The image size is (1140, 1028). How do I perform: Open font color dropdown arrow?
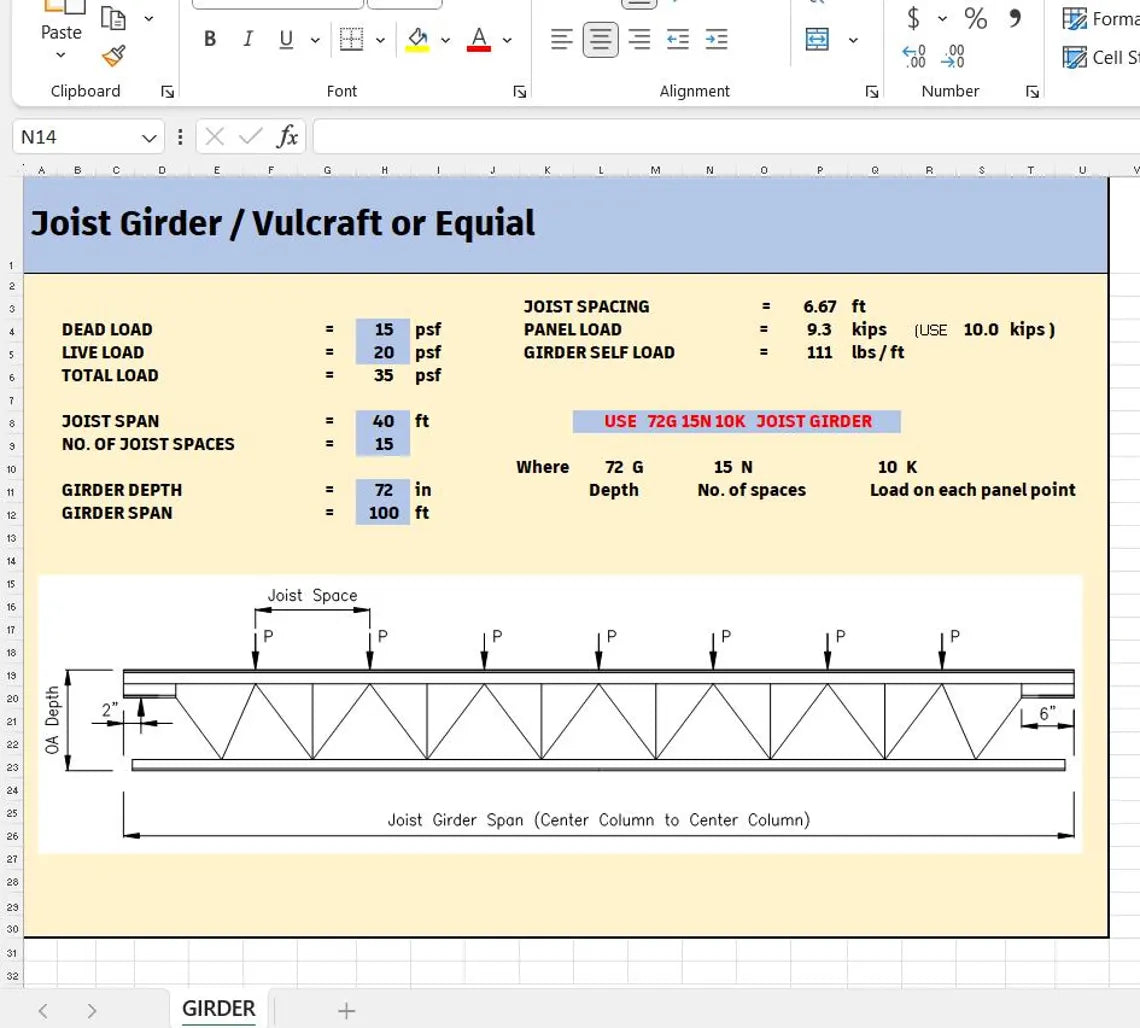pyautogui.click(x=507, y=40)
